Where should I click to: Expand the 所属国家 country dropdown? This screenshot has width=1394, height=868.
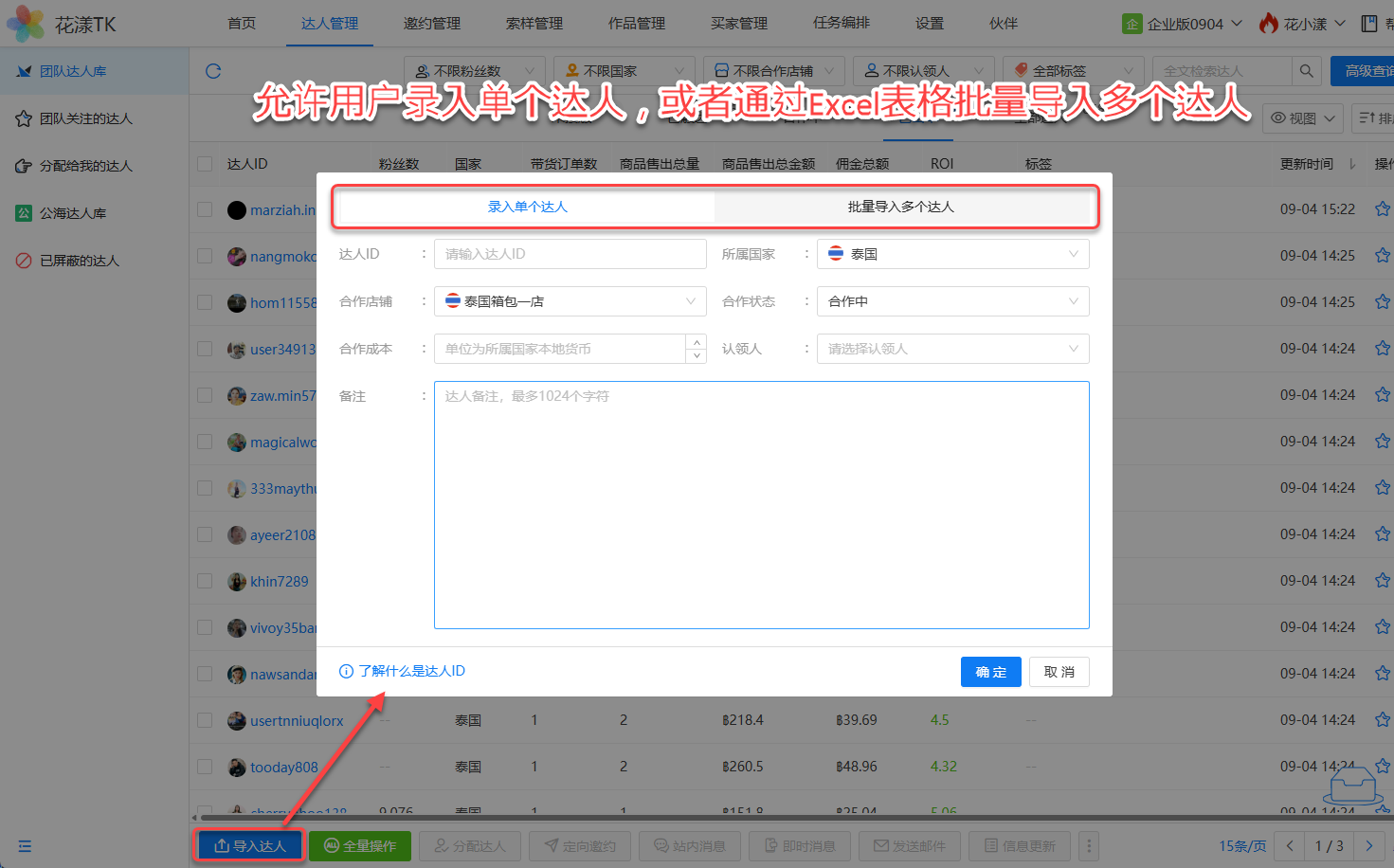[952, 254]
